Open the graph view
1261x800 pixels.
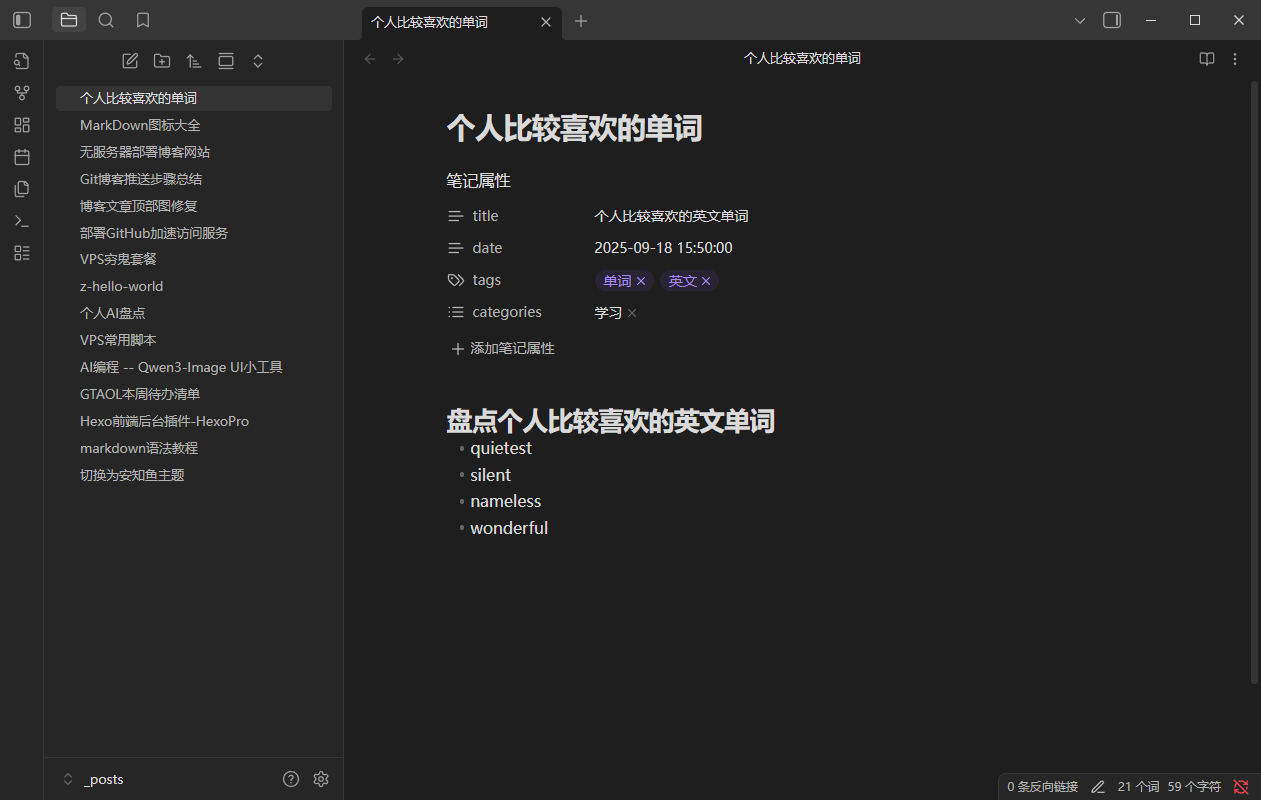pos(21,92)
